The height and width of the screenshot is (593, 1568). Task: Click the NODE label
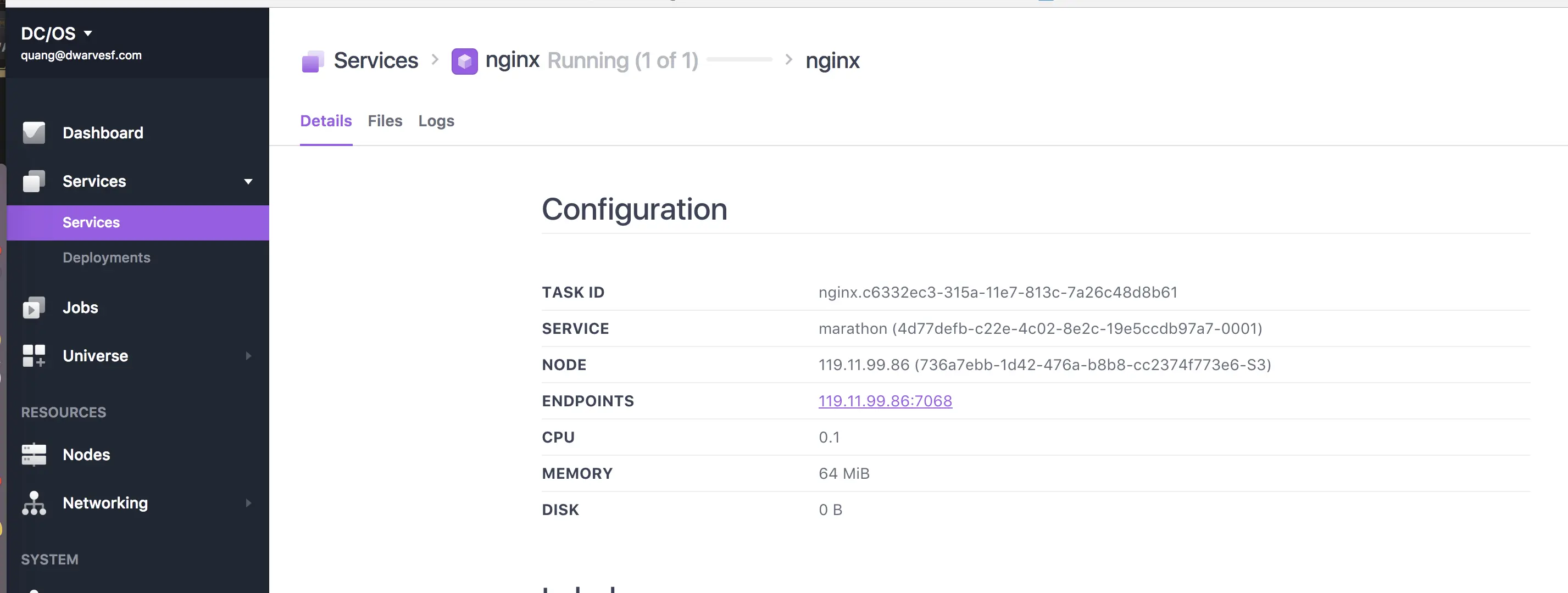click(x=564, y=365)
